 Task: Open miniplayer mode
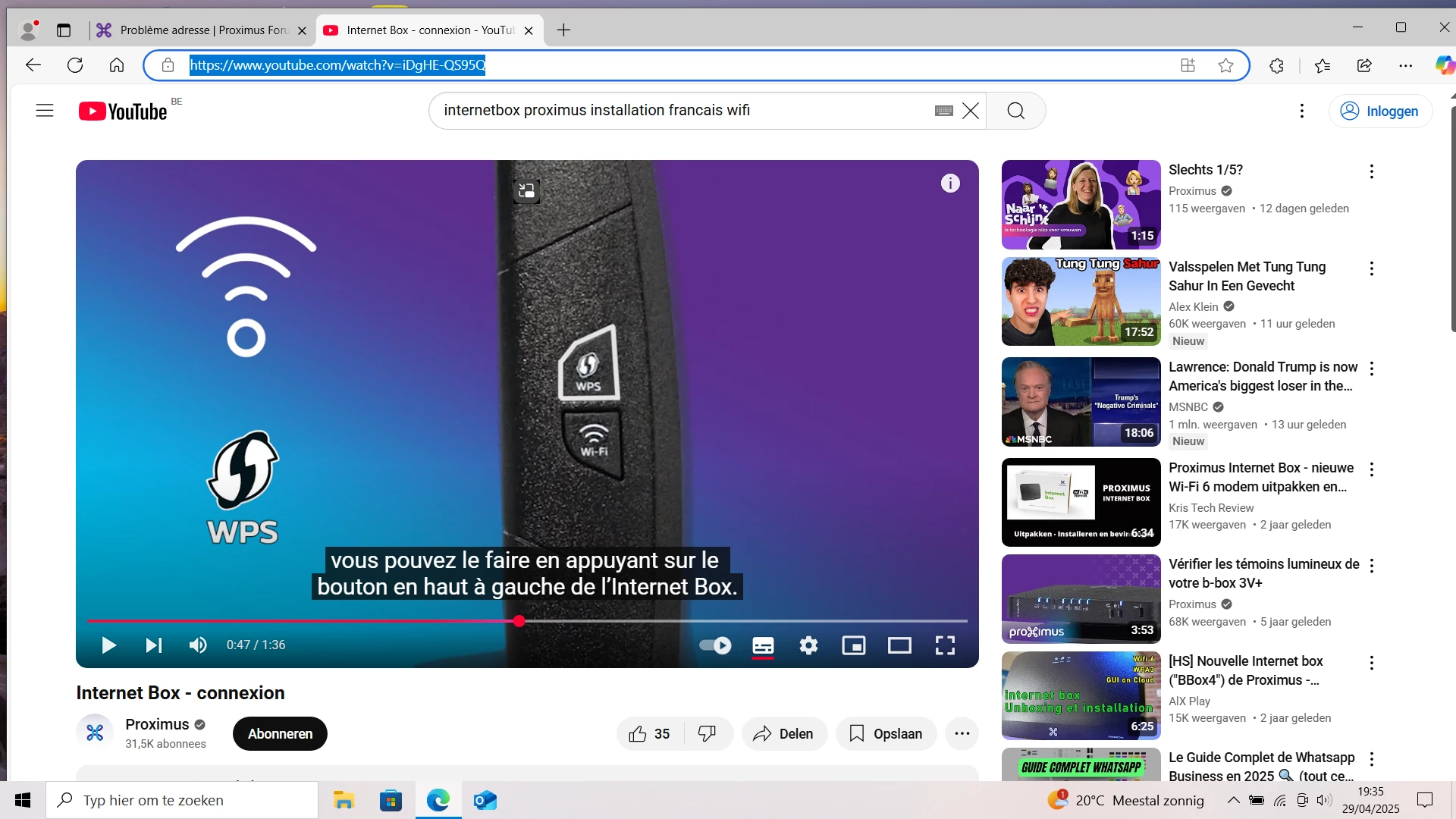[854, 645]
